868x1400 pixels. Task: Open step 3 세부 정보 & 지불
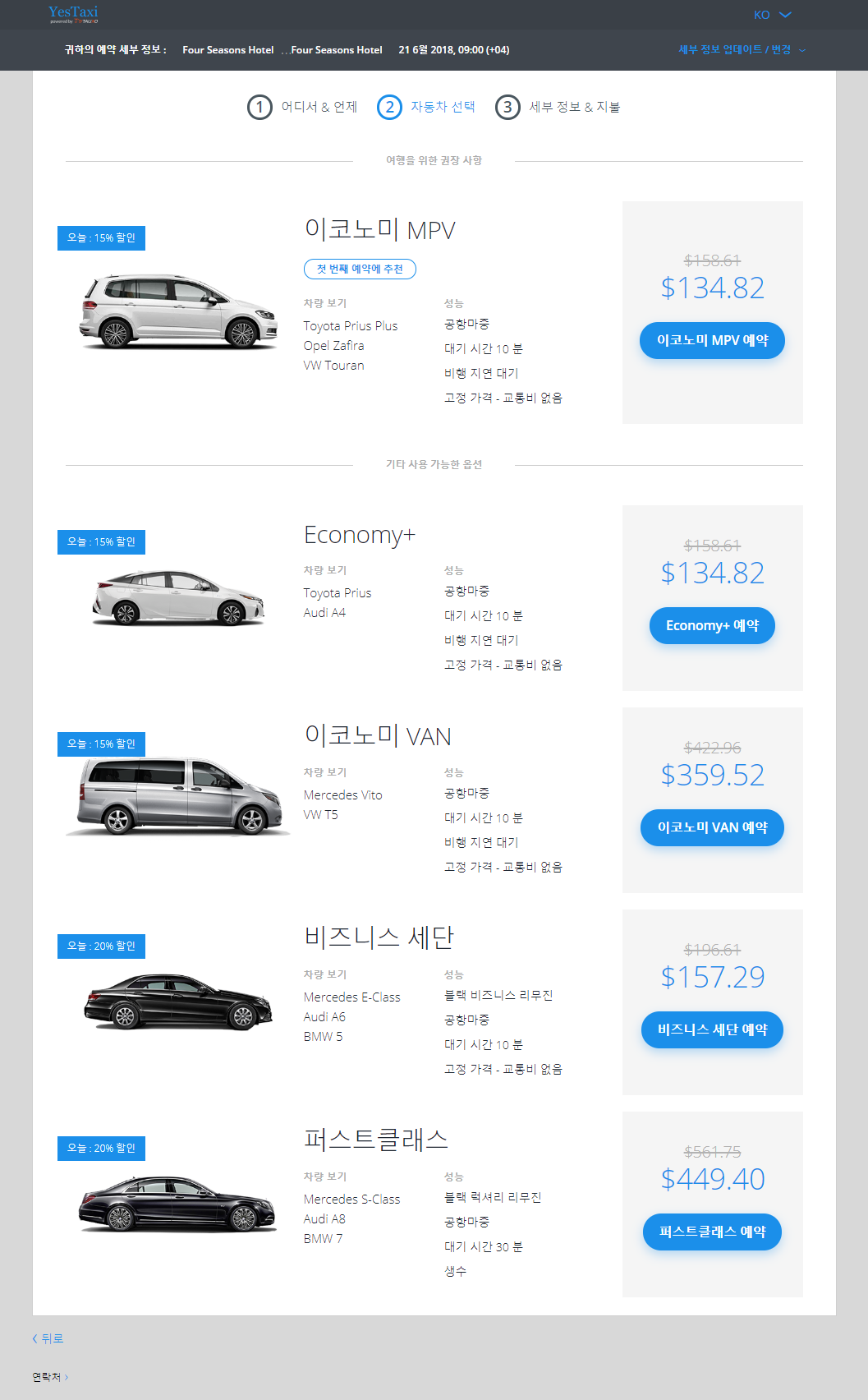pyautogui.click(x=558, y=107)
